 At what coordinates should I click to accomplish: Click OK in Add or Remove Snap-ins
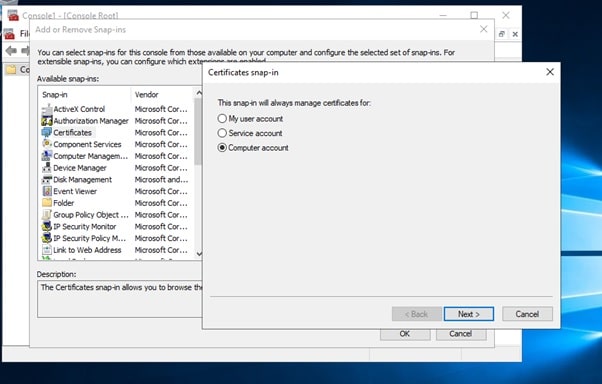405,334
